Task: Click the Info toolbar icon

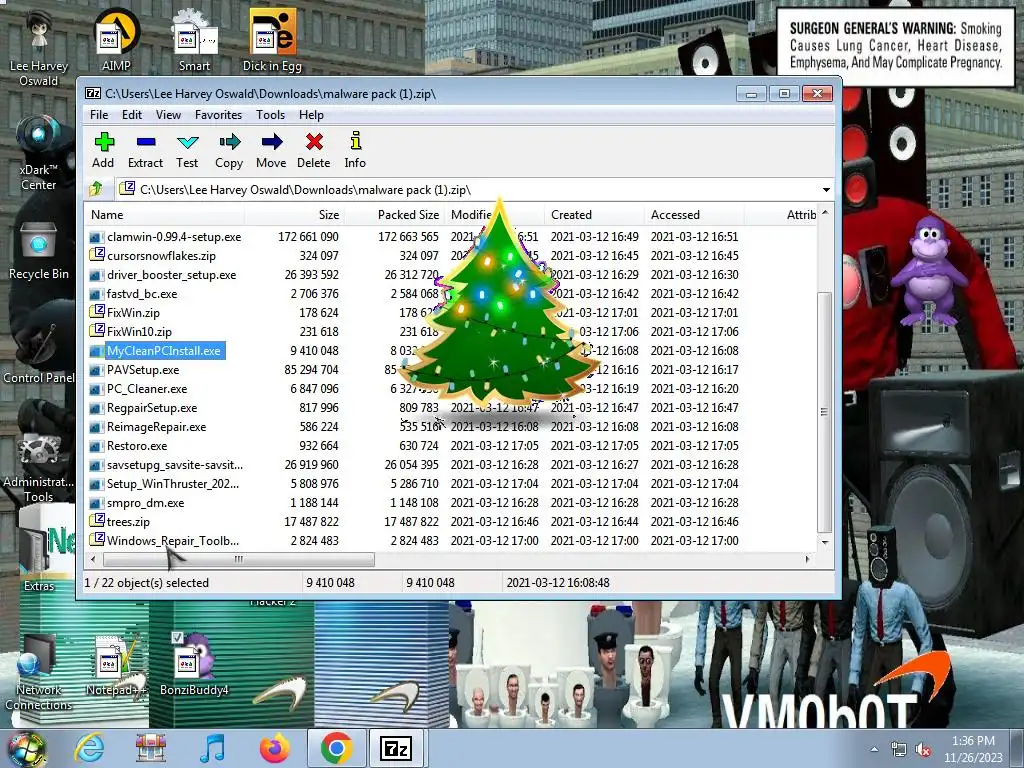Action: pos(355,141)
